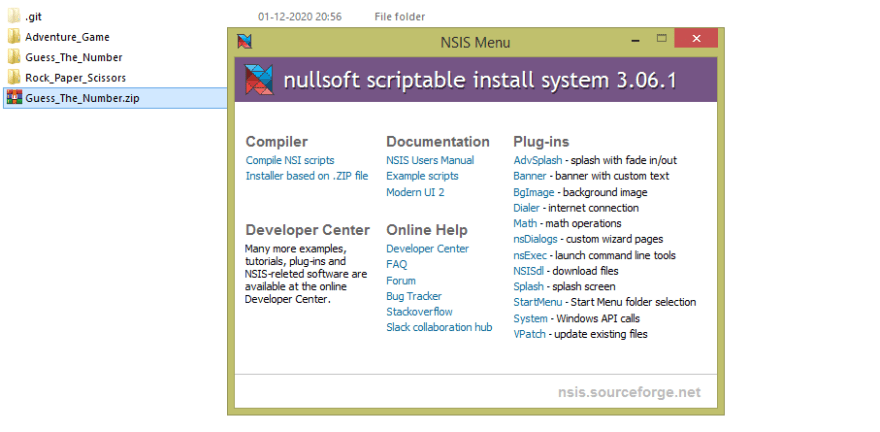
Task: Open the Stackoverflow link
Action: pyautogui.click(x=419, y=311)
